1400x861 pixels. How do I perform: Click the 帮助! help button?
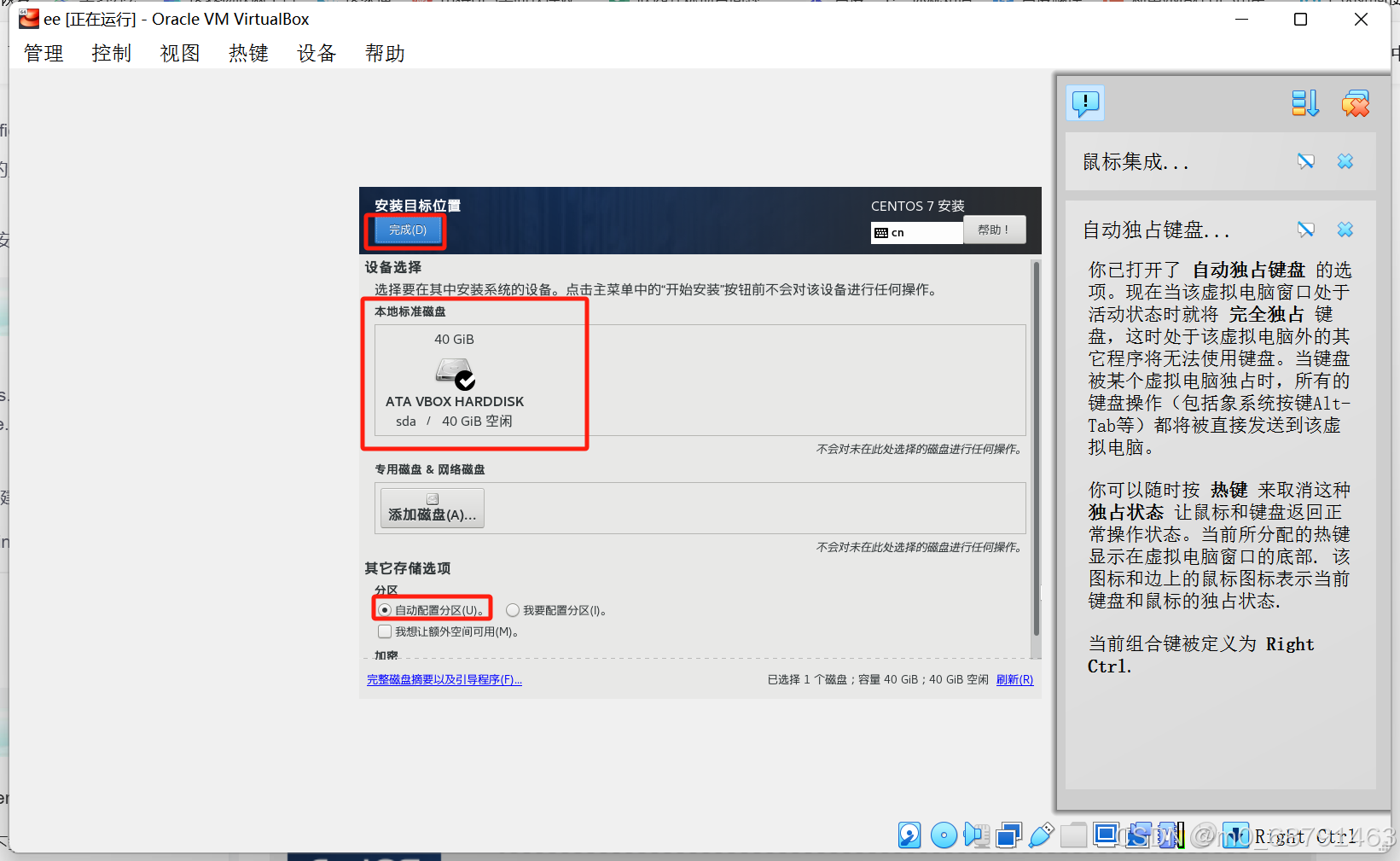coord(994,230)
